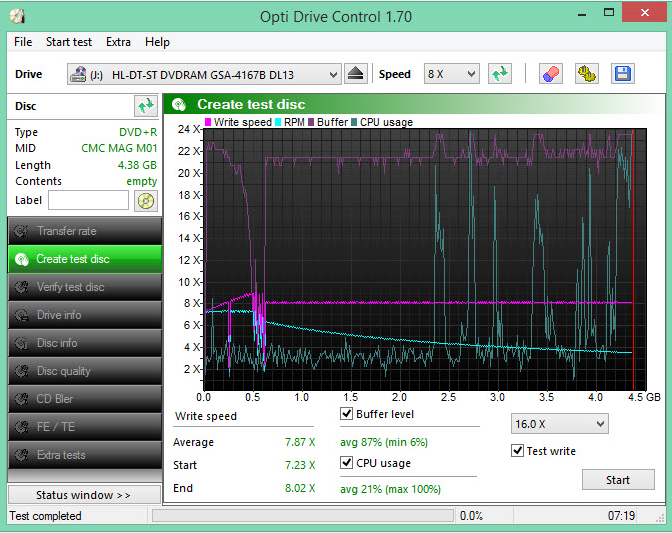Click the Length value 4.38 GB
This screenshot has height=533, width=672.
[x=137, y=165]
